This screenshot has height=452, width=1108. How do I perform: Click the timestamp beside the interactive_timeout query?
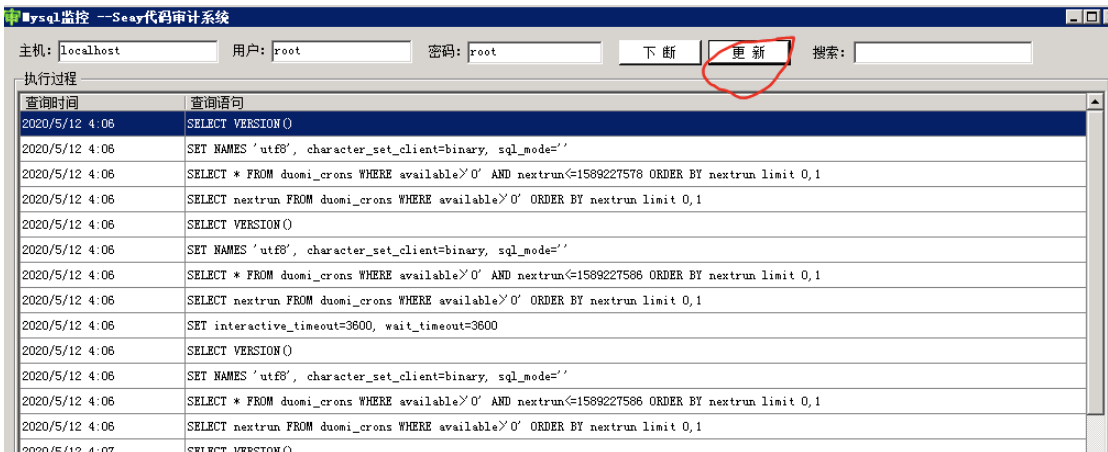click(69, 326)
